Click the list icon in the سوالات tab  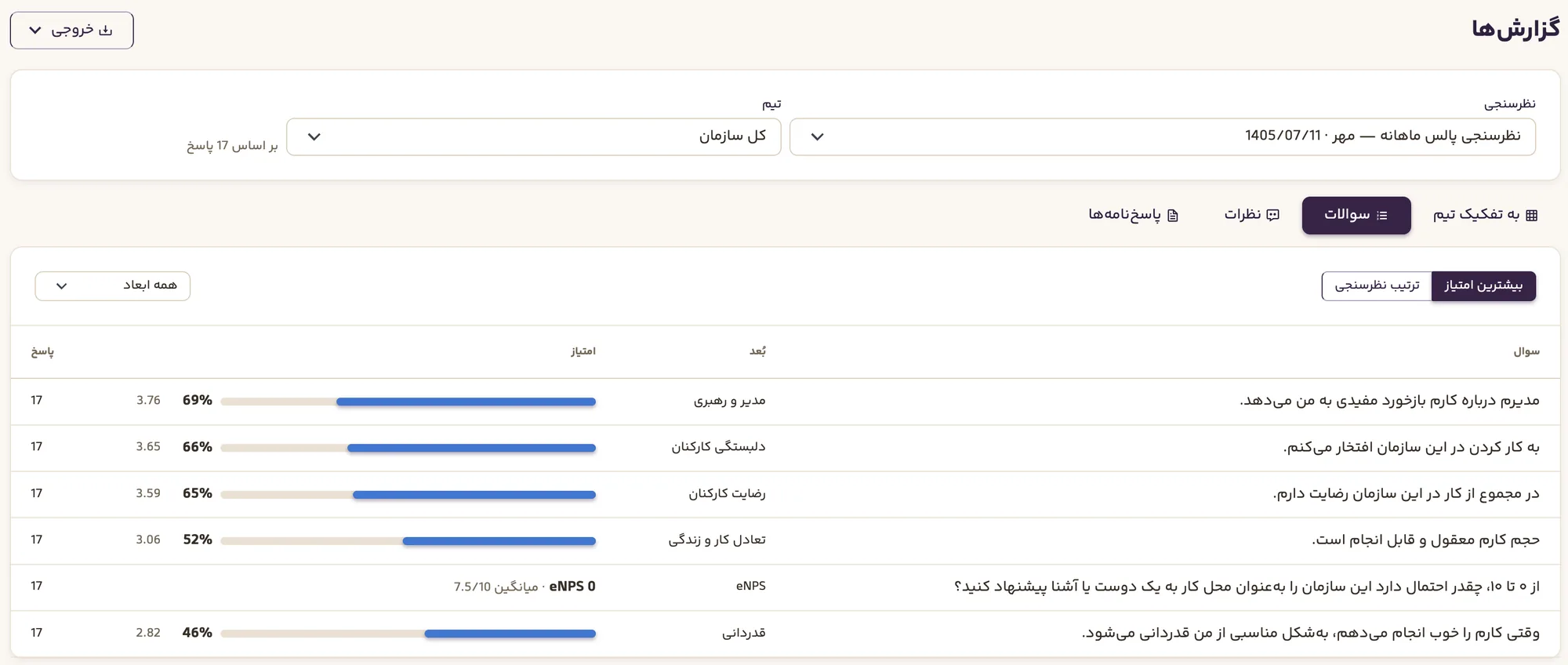1382,215
